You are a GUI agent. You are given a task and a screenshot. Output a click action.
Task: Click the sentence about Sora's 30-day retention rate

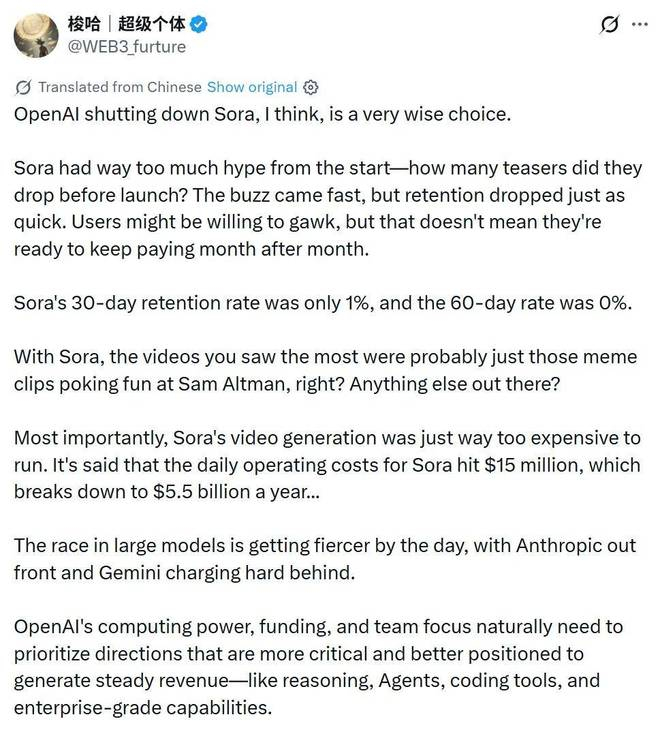323,304
